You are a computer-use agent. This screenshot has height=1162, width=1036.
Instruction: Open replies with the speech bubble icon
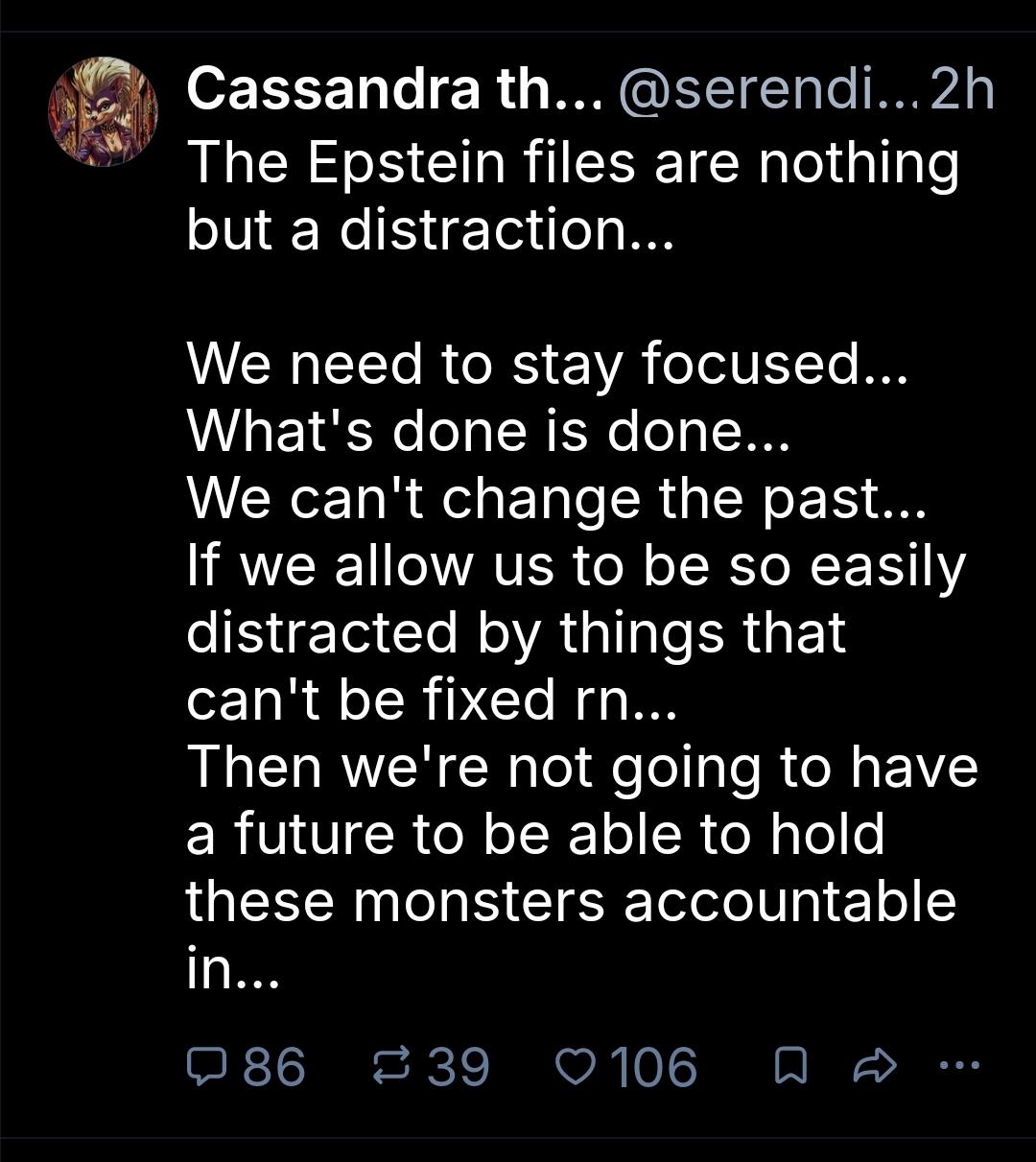[204, 1065]
